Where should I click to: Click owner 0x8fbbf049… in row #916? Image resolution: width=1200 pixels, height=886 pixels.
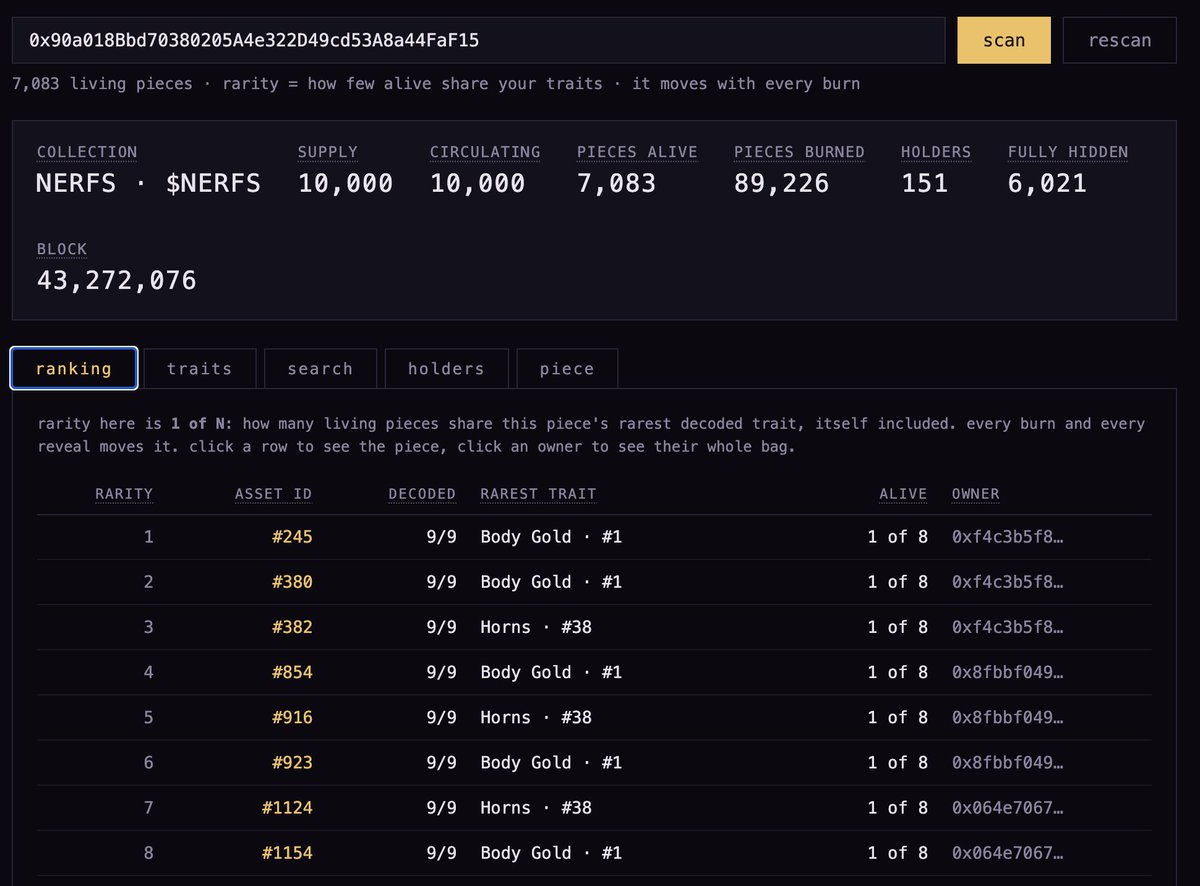(1007, 717)
